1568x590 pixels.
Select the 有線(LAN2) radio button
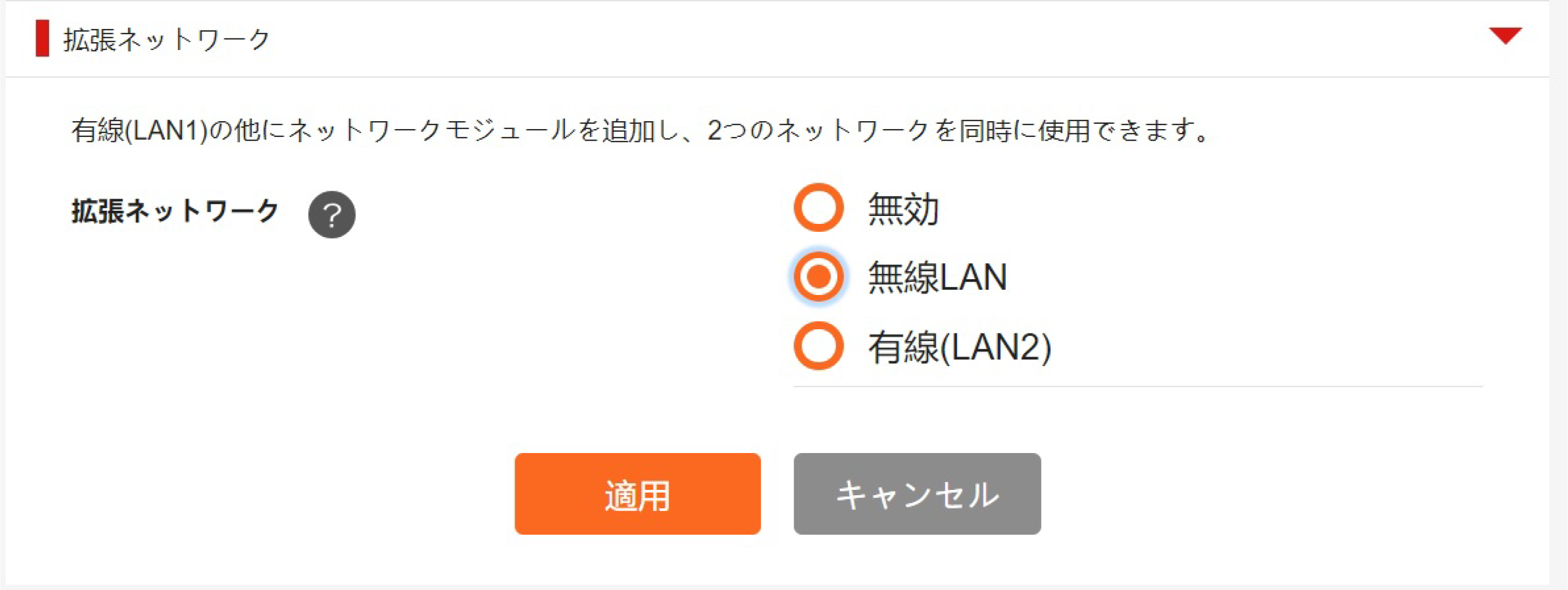818,346
